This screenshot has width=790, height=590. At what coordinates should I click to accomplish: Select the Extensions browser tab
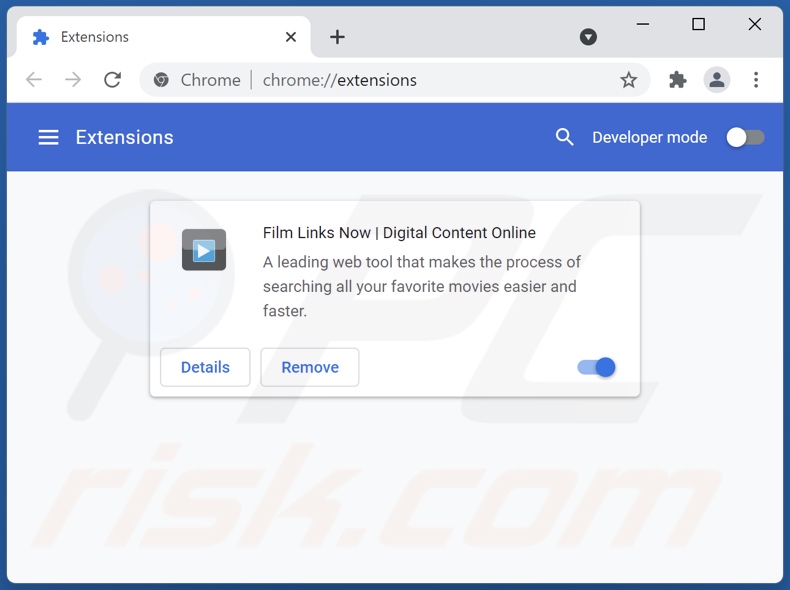pos(164,37)
